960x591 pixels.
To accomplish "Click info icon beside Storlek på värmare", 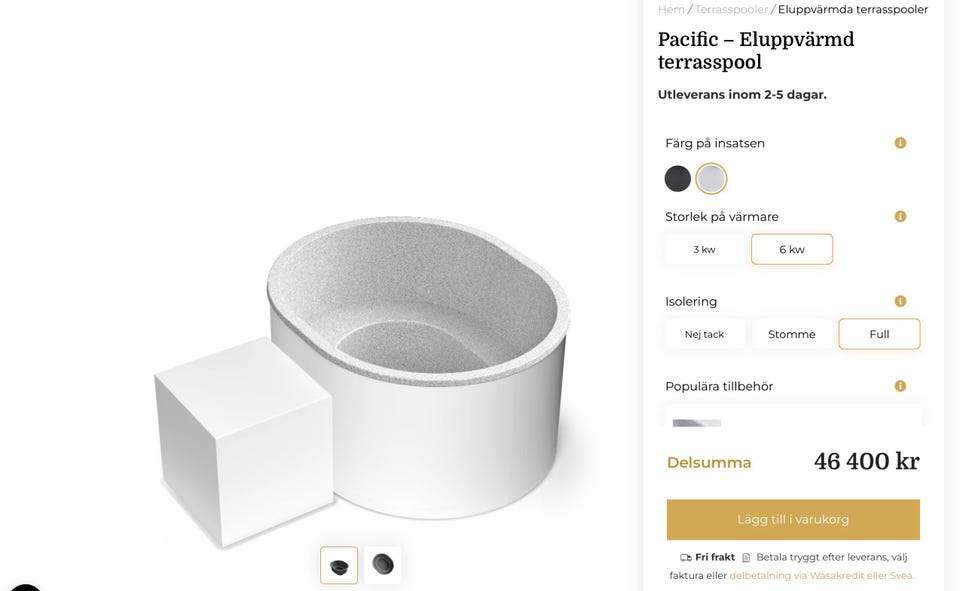I will [x=900, y=216].
